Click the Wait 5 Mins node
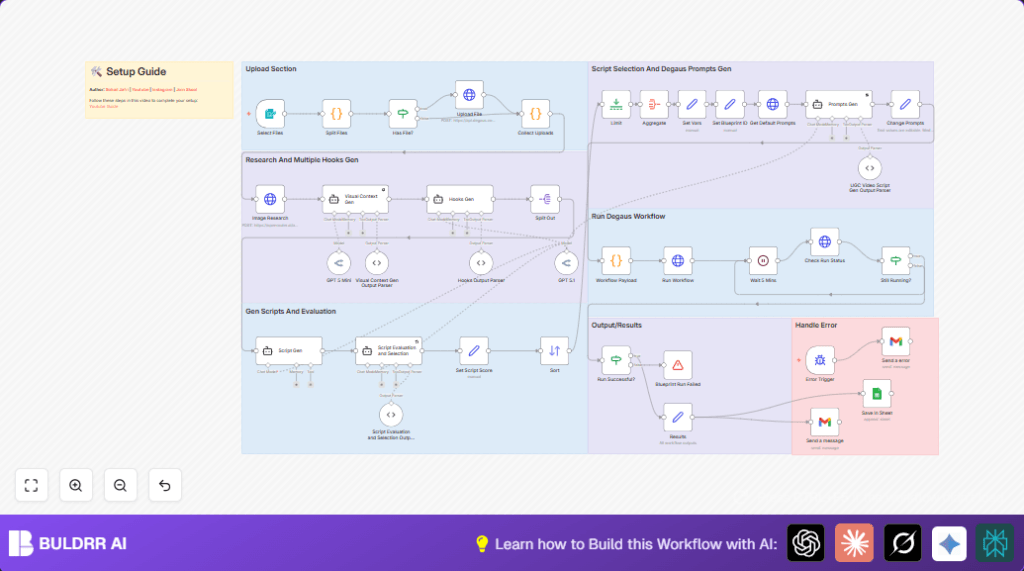 763,260
